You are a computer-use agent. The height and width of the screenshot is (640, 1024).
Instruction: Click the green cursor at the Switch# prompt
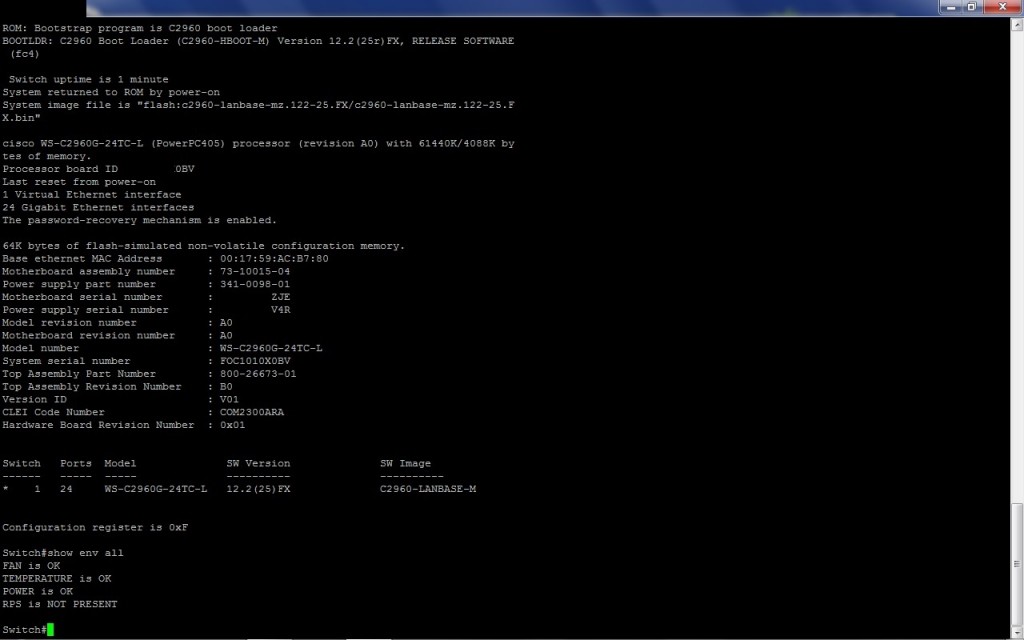50,630
